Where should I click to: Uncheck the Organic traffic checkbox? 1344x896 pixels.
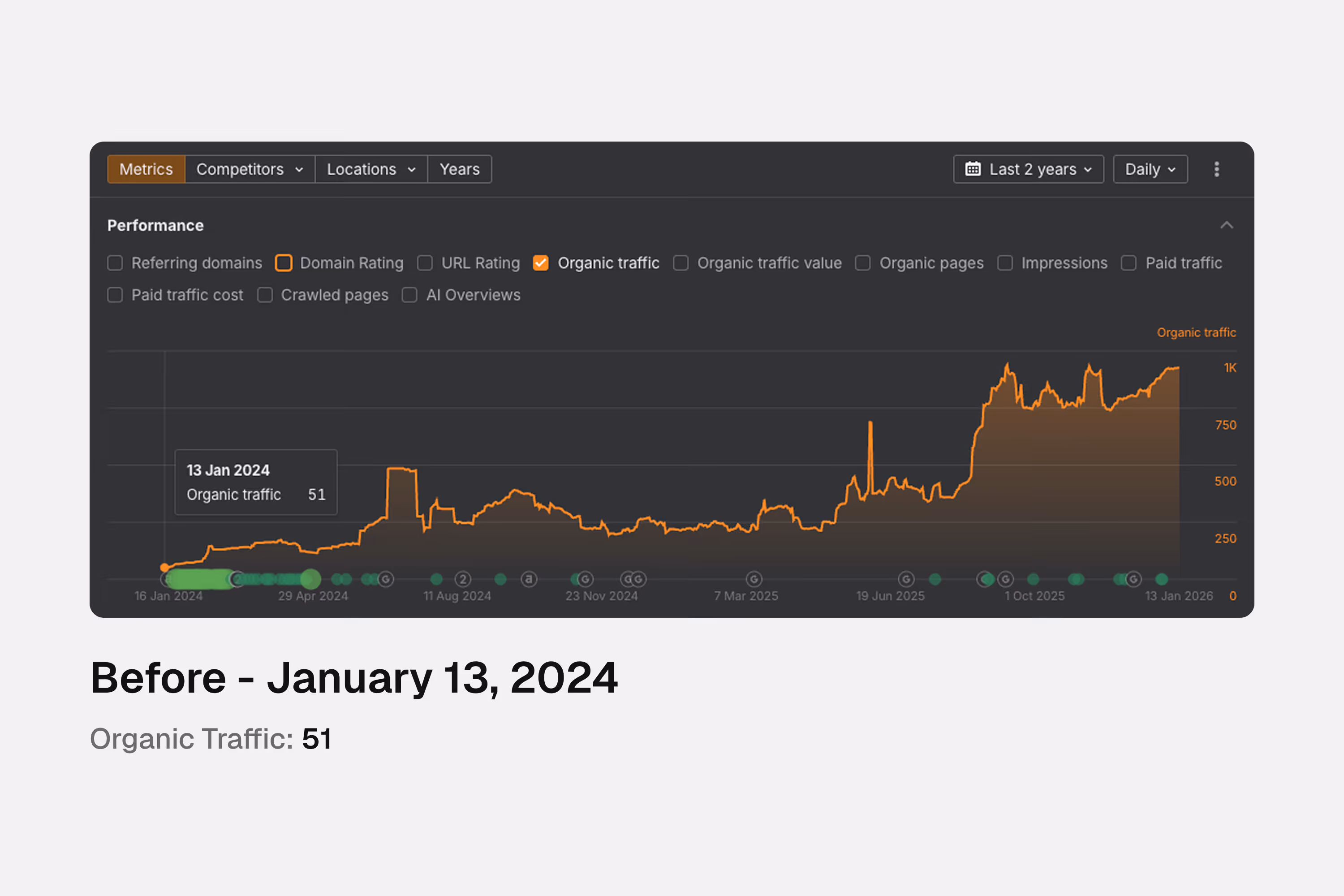point(541,263)
